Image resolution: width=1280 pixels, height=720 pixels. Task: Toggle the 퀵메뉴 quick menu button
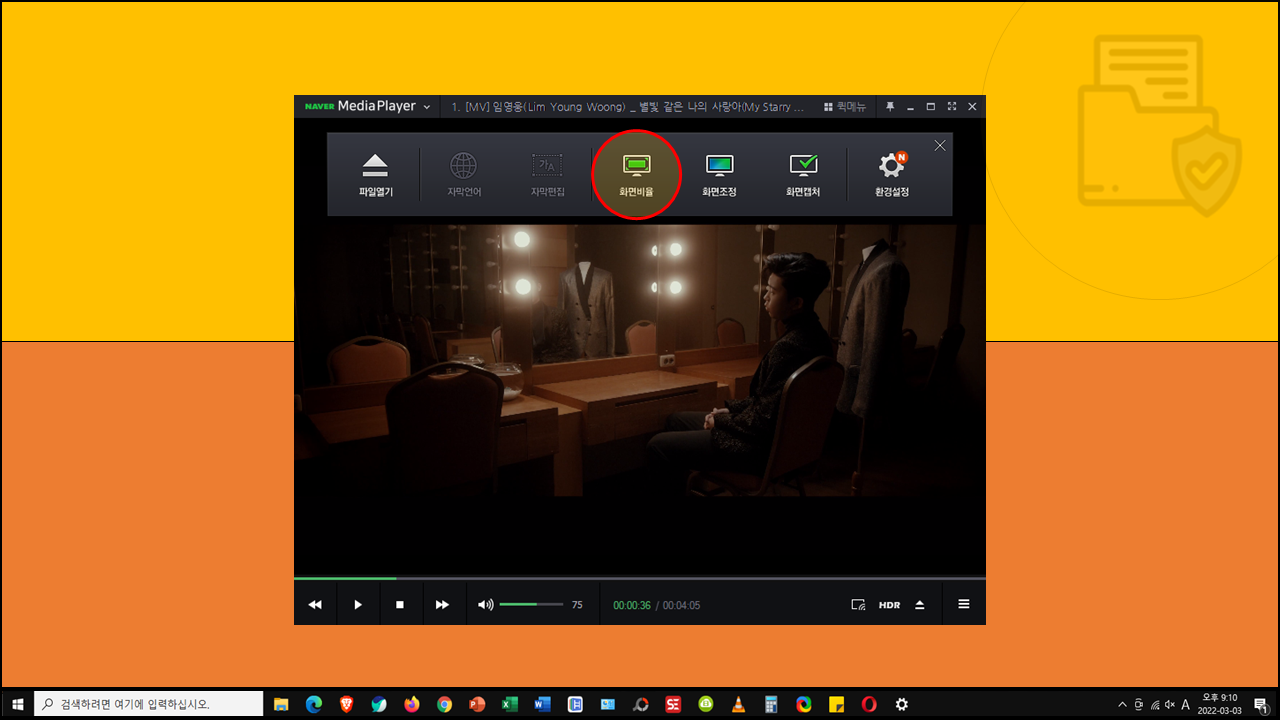coord(845,107)
